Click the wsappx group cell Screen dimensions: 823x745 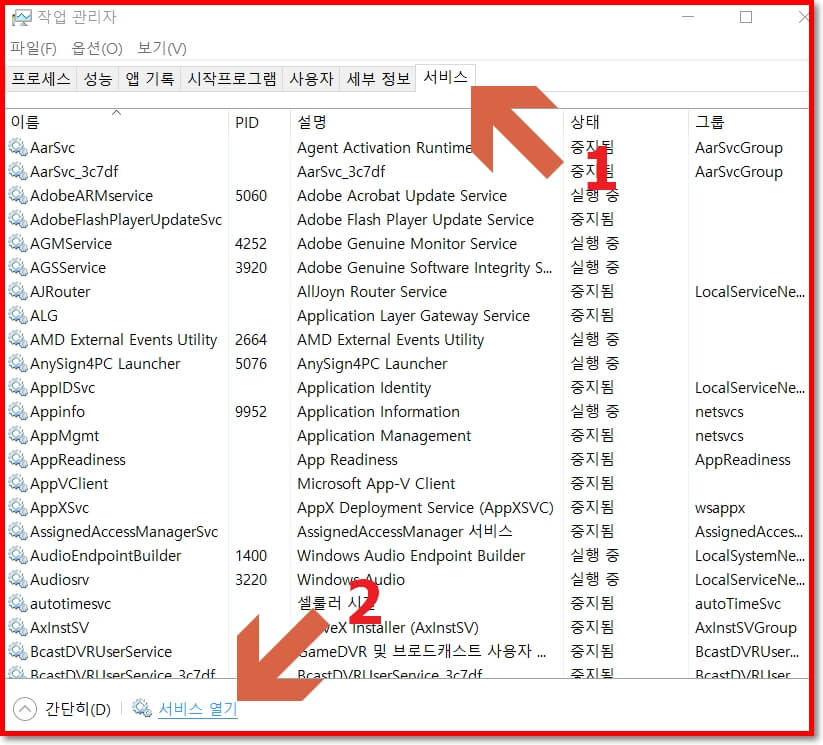(x=720, y=508)
